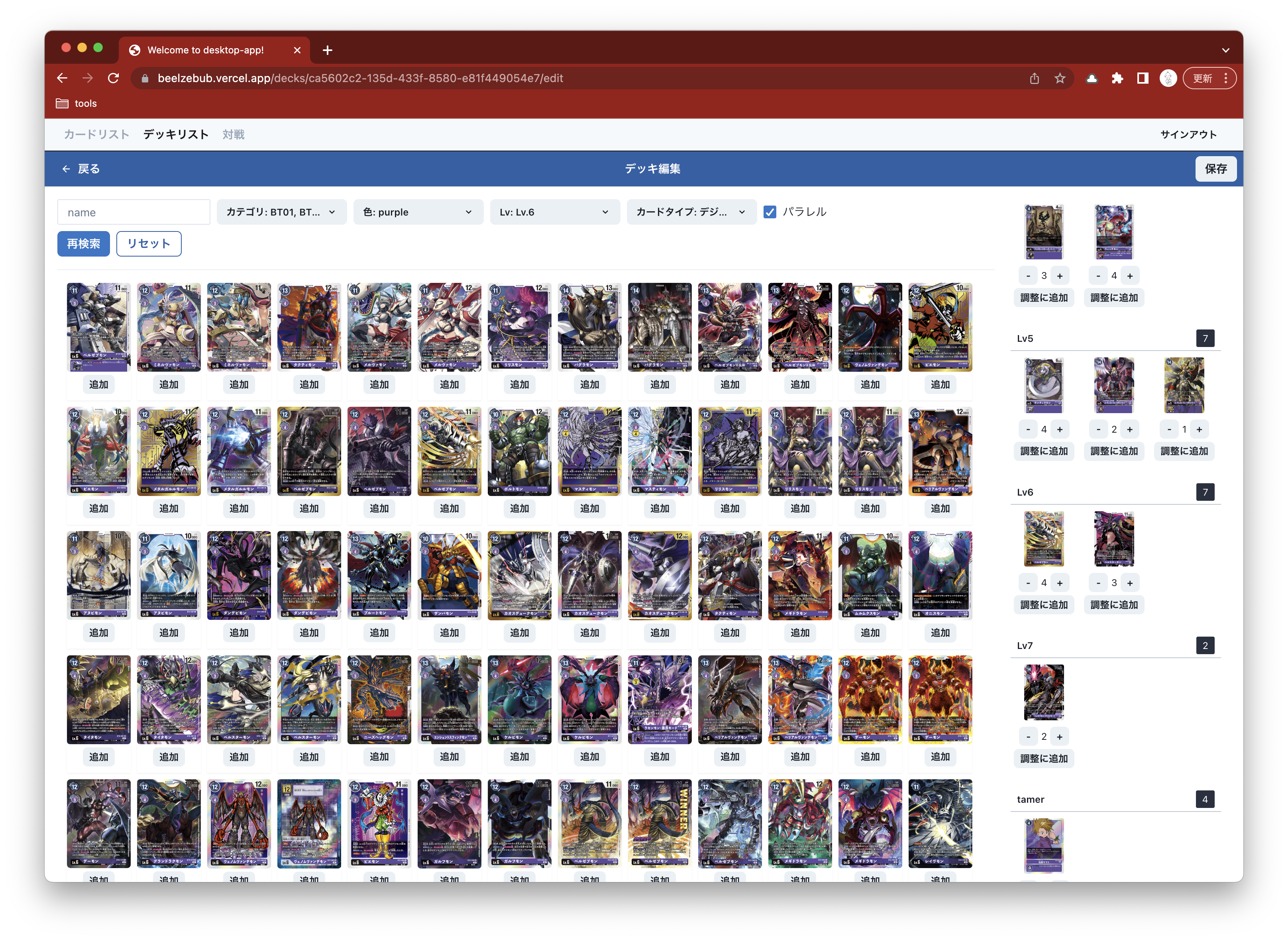Image resolution: width=1288 pixels, height=941 pixels.
Task: Open the extensions puzzle icon
Action: coord(1117,78)
